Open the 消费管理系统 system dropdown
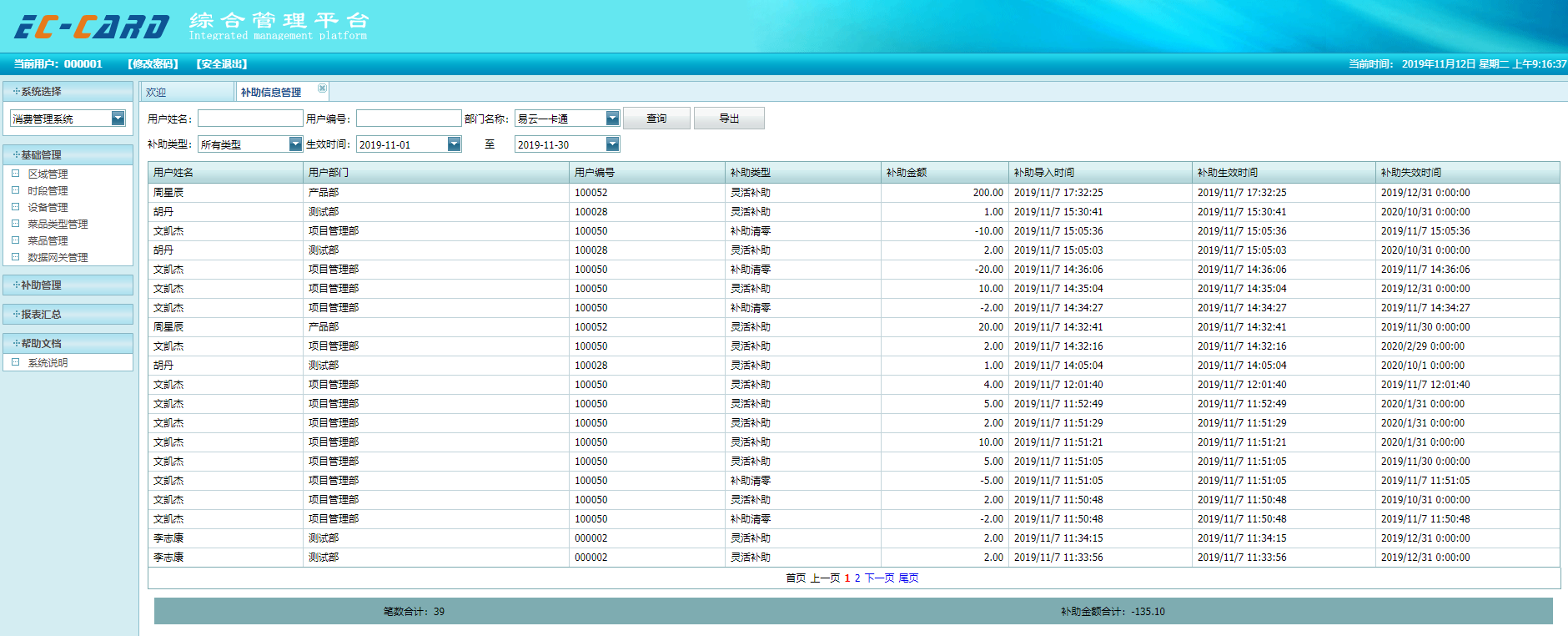 (118, 119)
